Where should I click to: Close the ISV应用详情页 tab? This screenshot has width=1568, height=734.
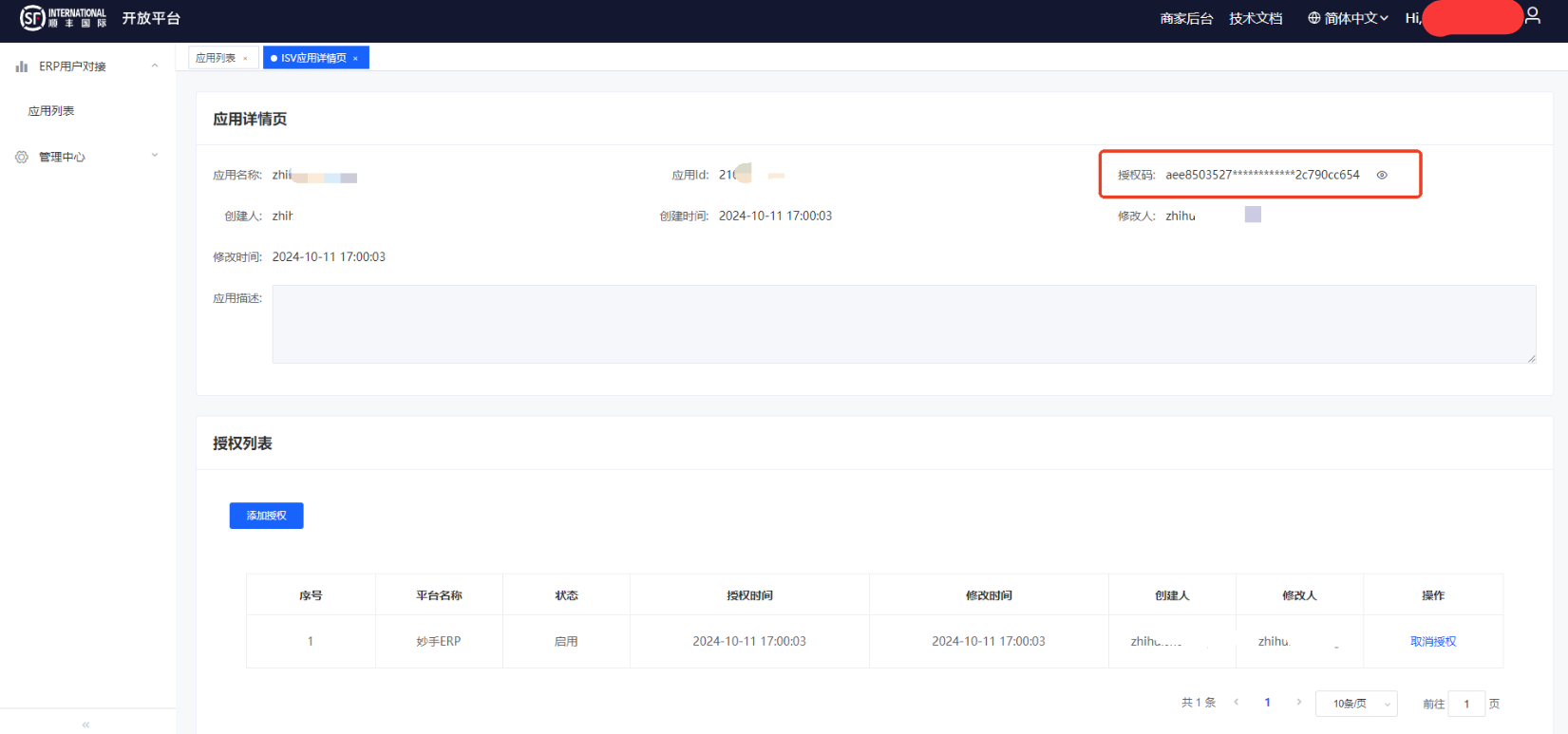(356, 59)
